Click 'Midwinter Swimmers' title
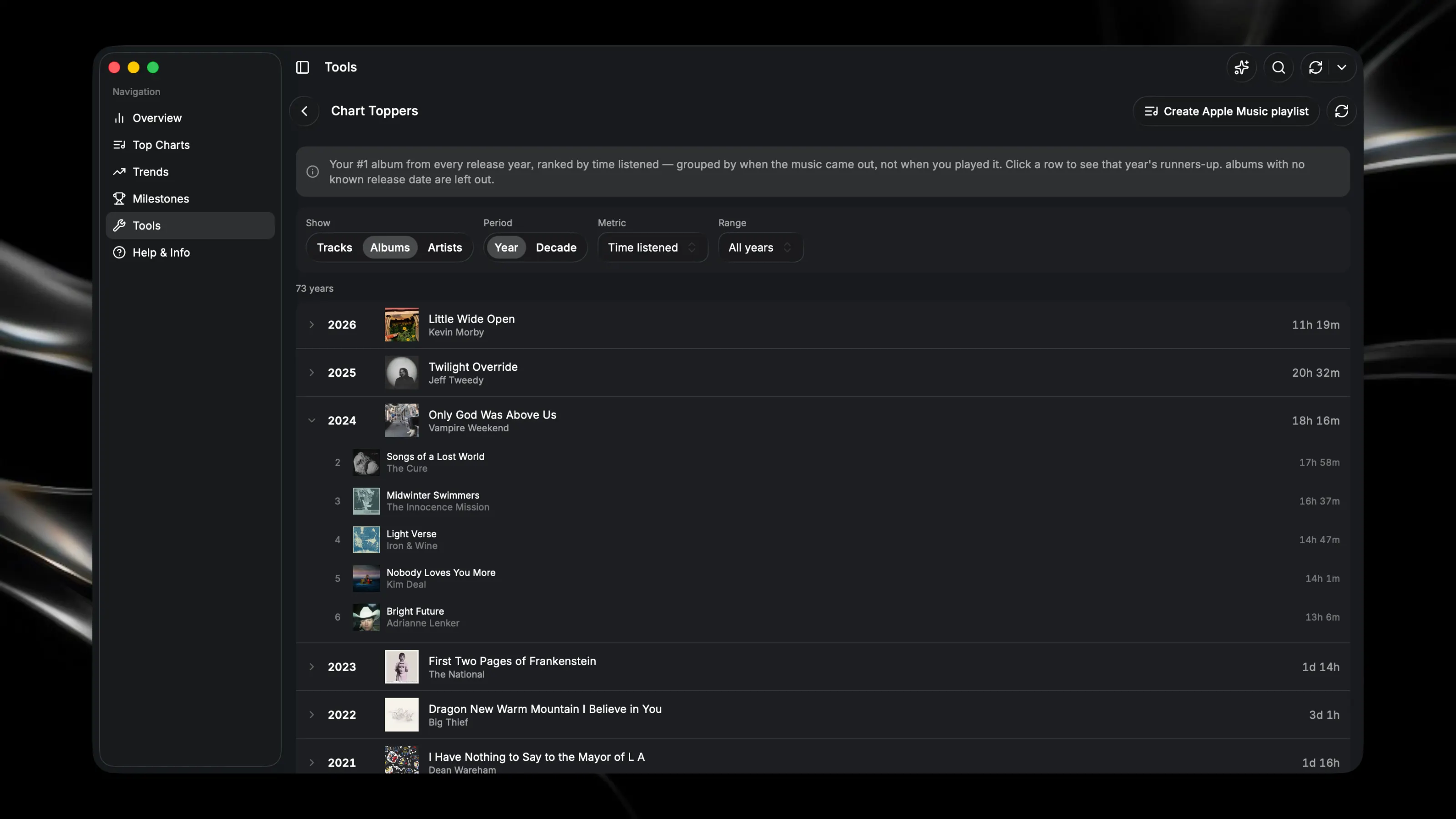The image size is (1456, 819). tap(433, 495)
